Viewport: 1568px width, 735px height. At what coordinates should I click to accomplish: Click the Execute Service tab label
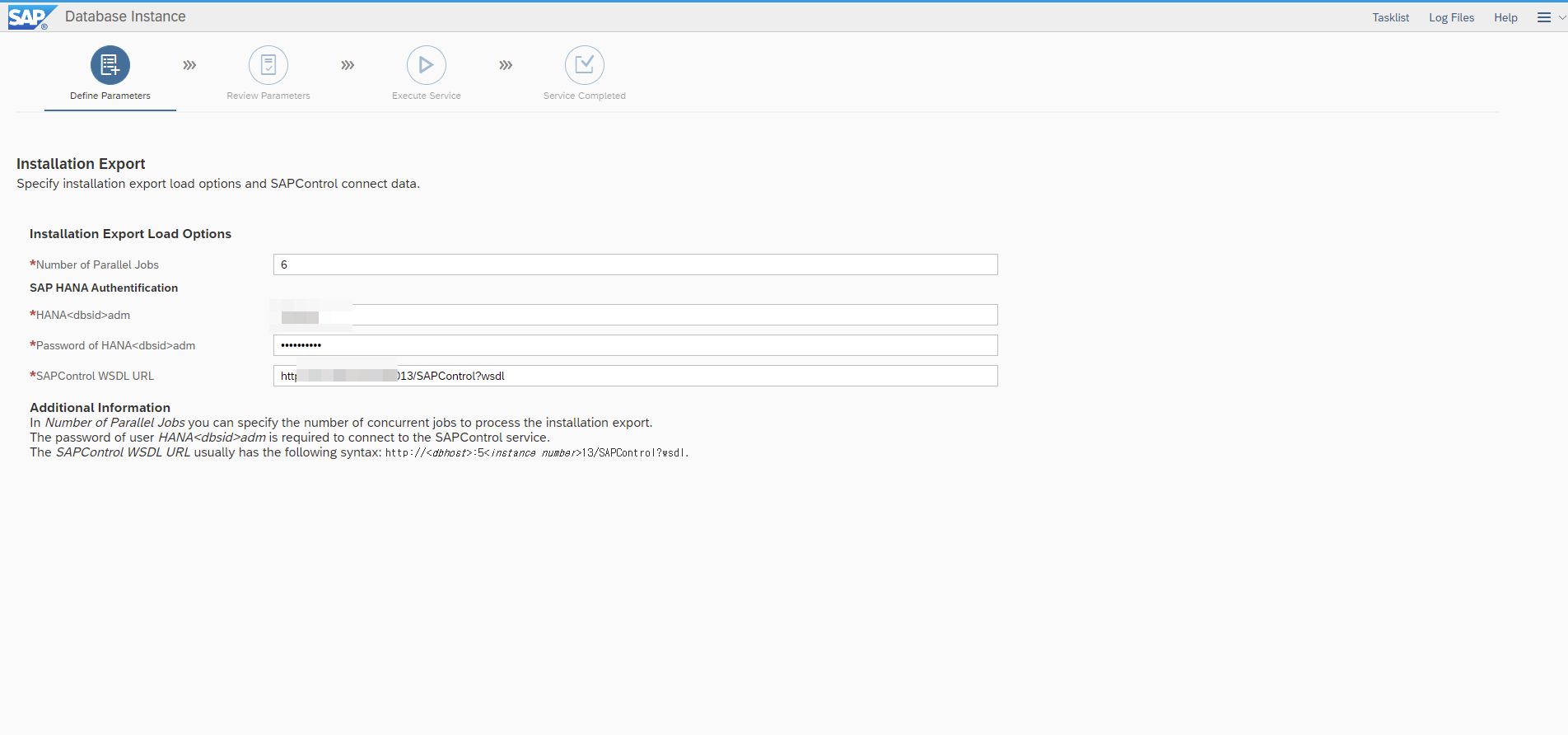pos(427,96)
